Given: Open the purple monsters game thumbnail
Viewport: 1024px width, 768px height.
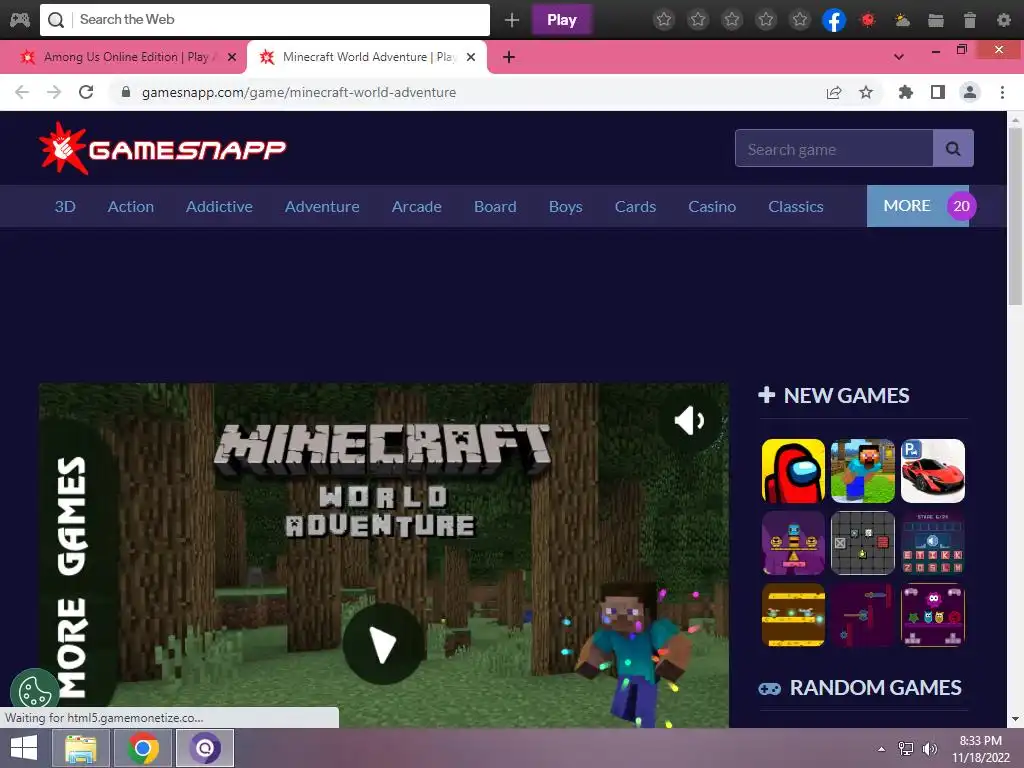Looking at the screenshot, I should point(933,615).
